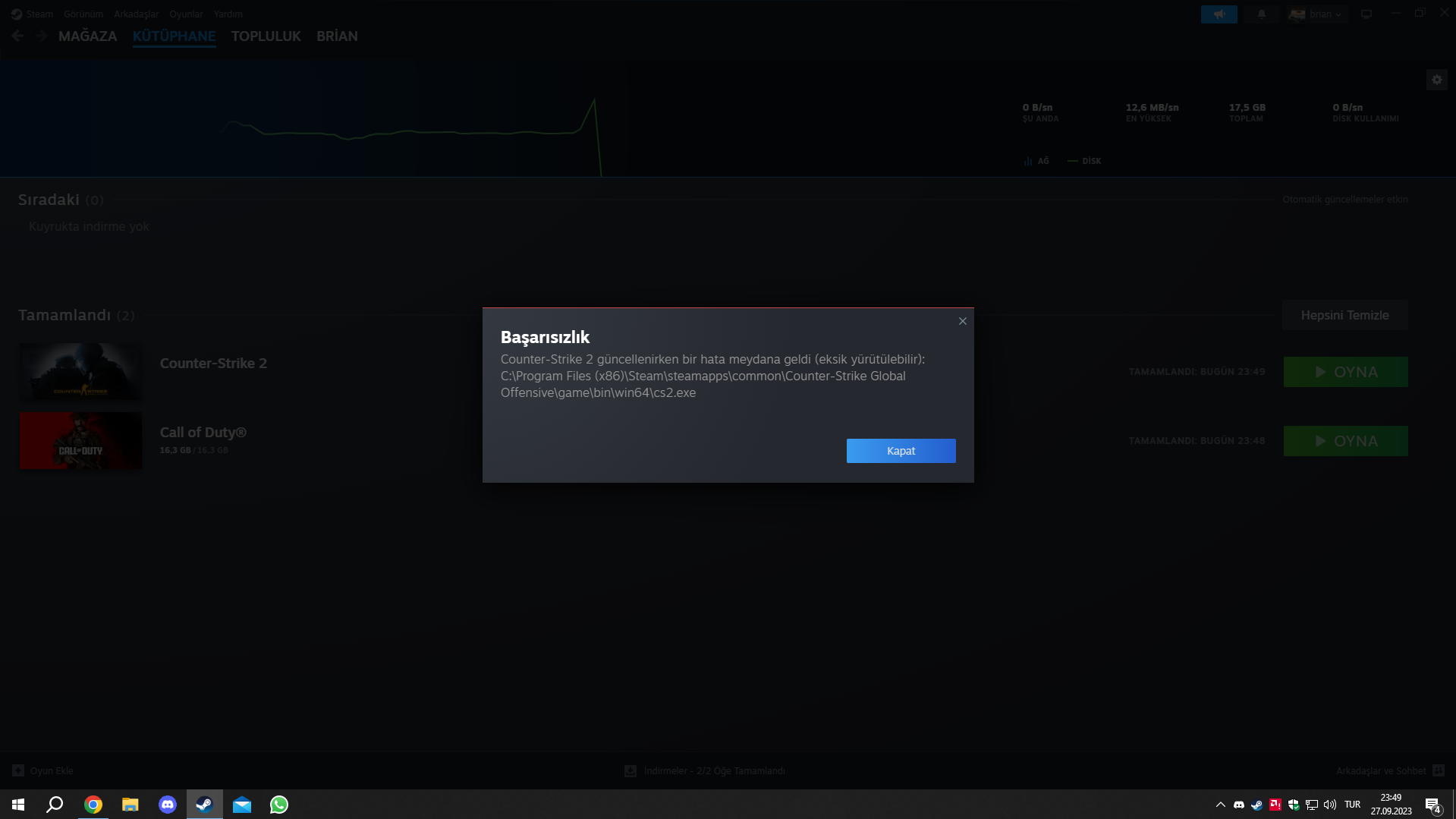Viewport: 1456px width, 819px height.
Task: Open the Oyunlar menu
Action: pyautogui.click(x=186, y=14)
